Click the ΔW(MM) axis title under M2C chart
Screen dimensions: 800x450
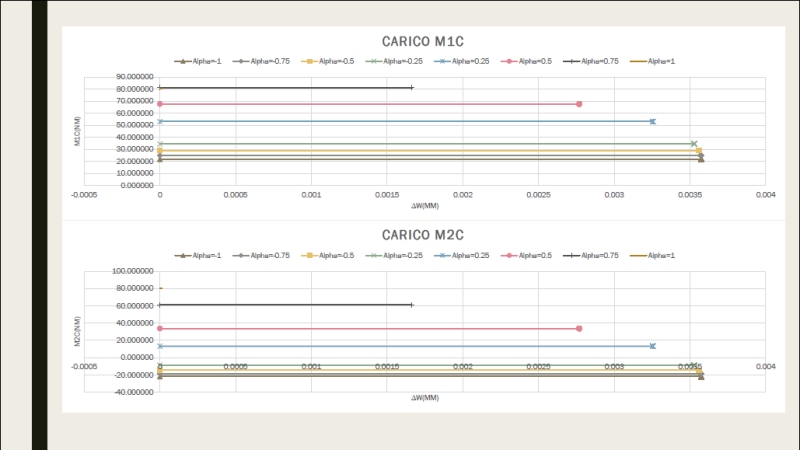coord(425,398)
